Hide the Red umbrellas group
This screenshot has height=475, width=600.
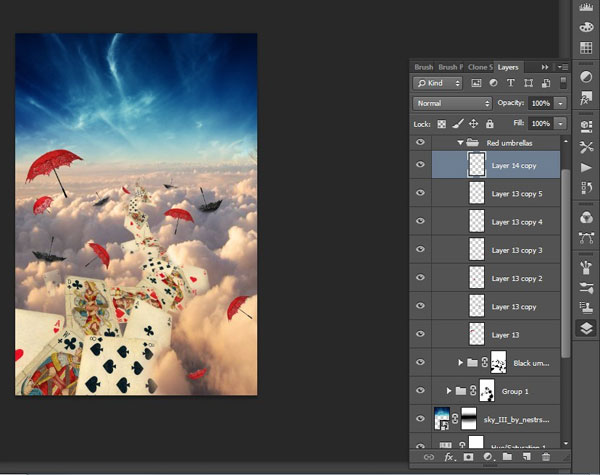coord(421,142)
